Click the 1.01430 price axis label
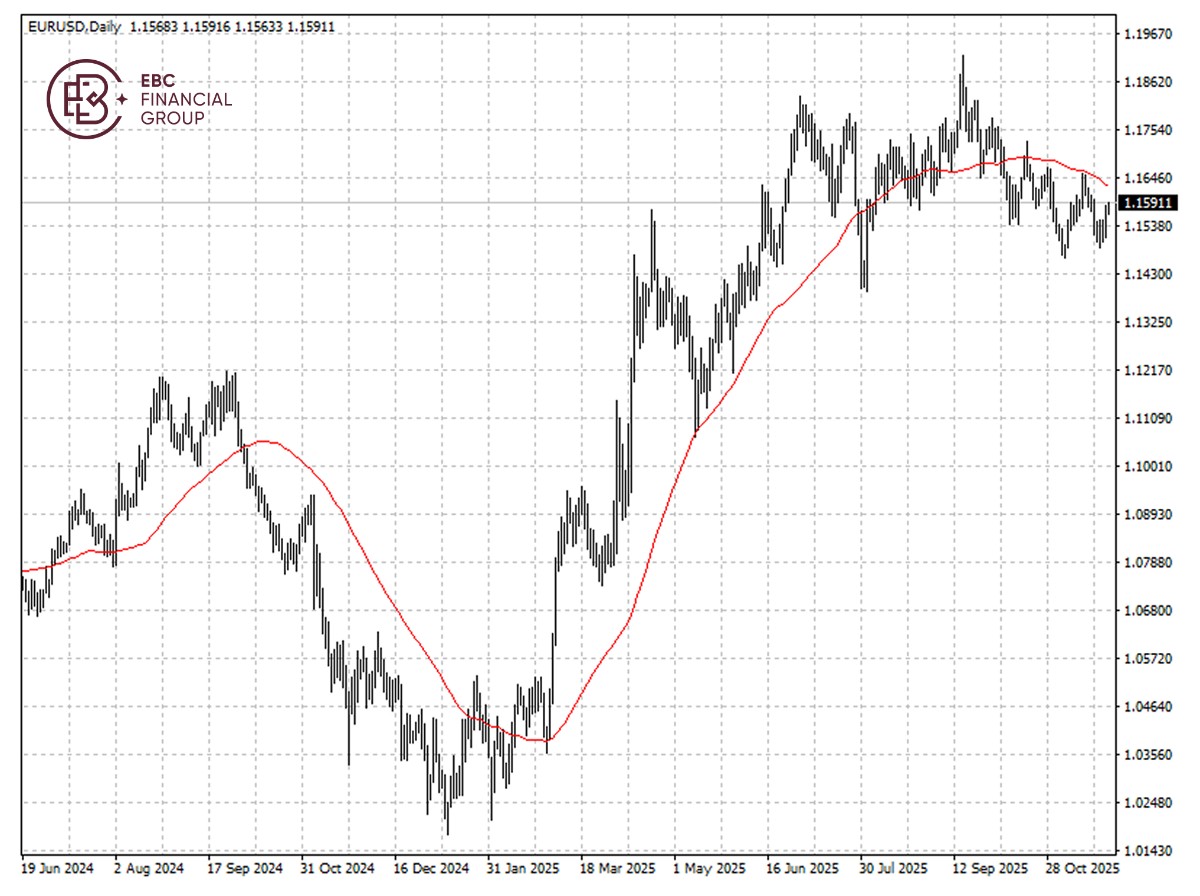The width and height of the screenshot is (1200, 896). click(x=1148, y=851)
